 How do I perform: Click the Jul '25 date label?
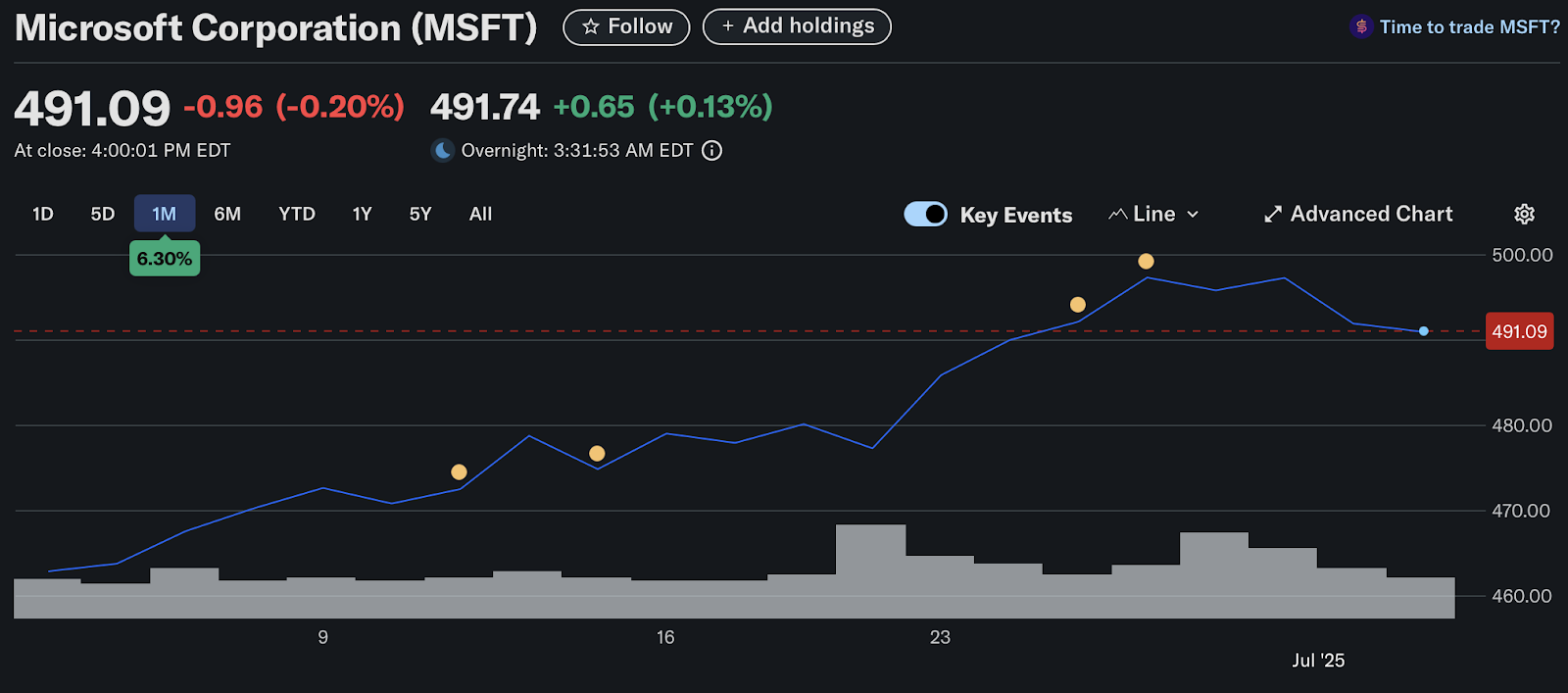pos(1318,661)
